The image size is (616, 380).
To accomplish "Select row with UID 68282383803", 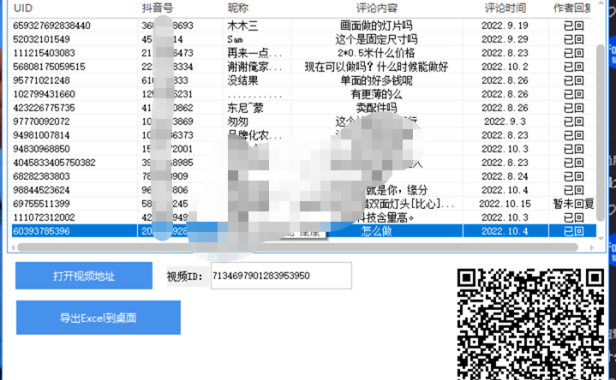I will (x=304, y=176).
